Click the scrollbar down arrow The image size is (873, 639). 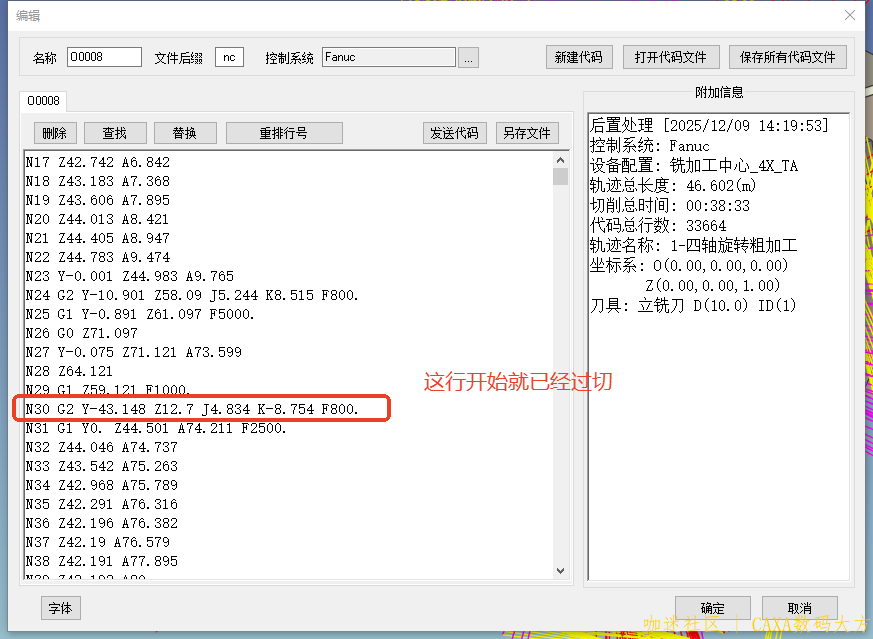pyautogui.click(x=561, y=570)
